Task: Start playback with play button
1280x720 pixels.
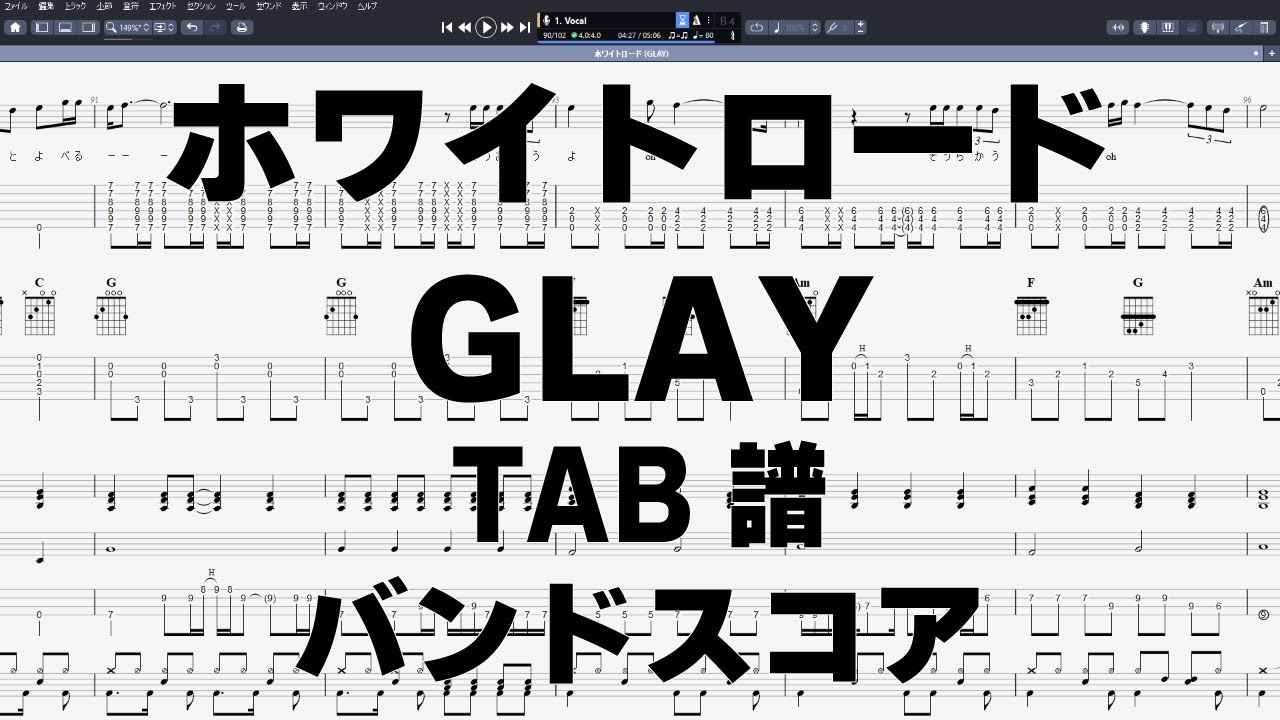Action: click(486, 27)
